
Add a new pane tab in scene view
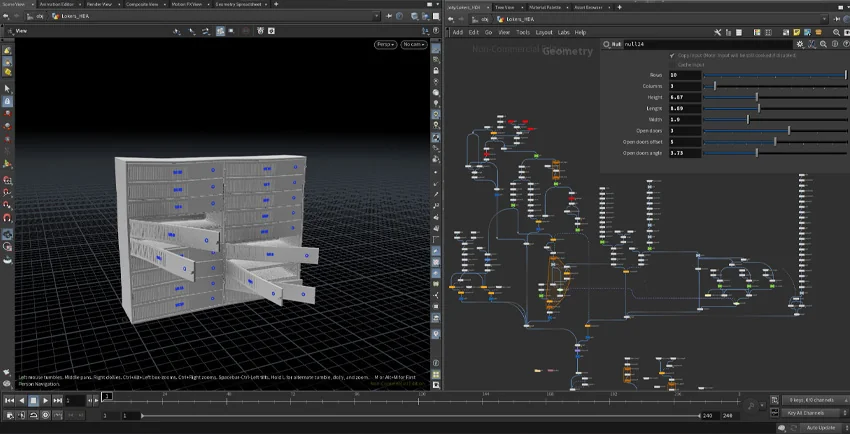(276, 4)
